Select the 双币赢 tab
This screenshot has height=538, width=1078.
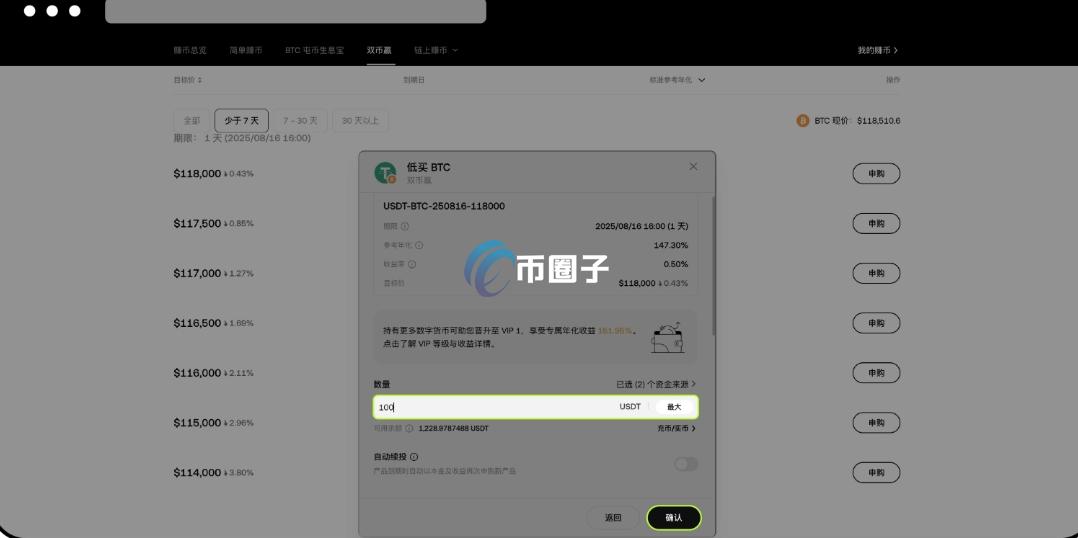380,51
